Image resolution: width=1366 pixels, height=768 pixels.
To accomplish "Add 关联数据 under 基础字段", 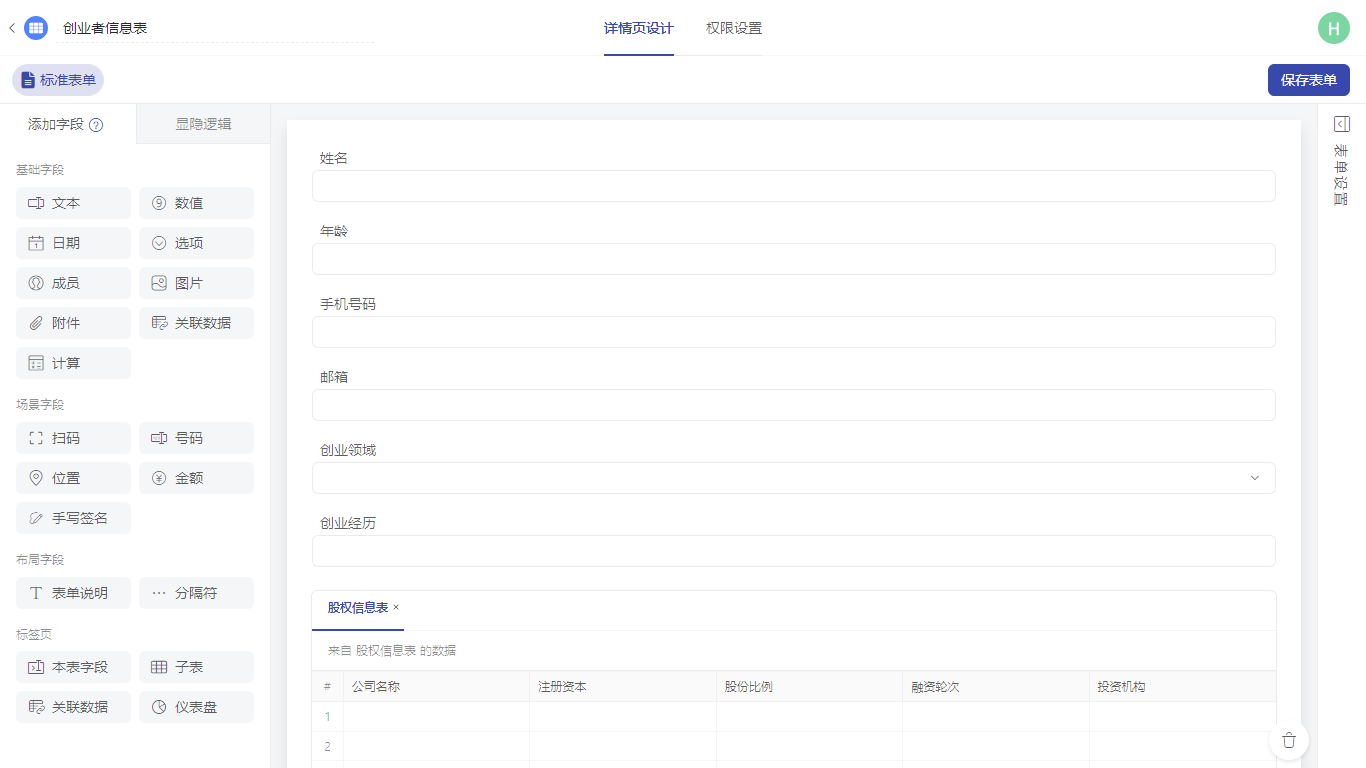I will tap(196, 323).
